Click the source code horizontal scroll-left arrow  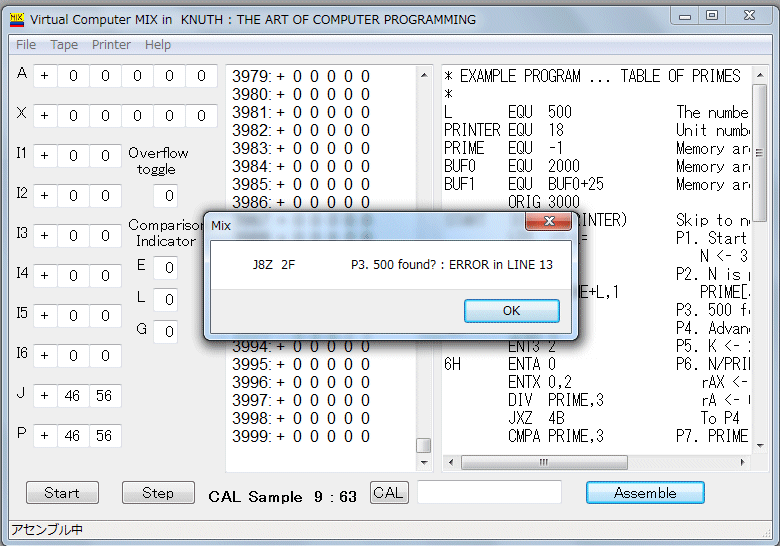click(451, 462)
